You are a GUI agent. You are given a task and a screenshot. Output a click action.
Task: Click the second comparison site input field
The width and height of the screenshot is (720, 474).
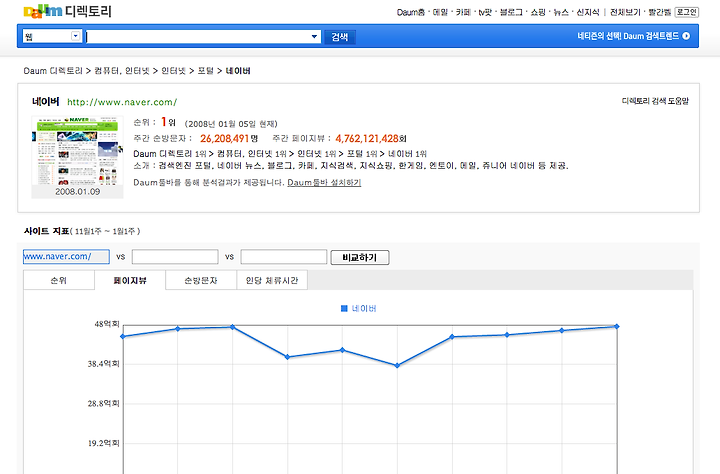pos(175,257)
